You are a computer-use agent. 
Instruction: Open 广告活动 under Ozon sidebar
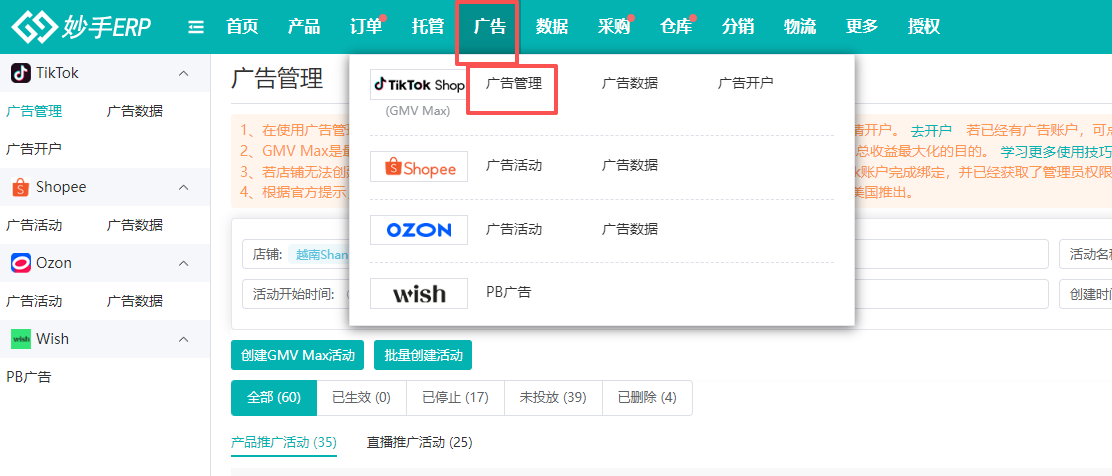click(34, 301)
